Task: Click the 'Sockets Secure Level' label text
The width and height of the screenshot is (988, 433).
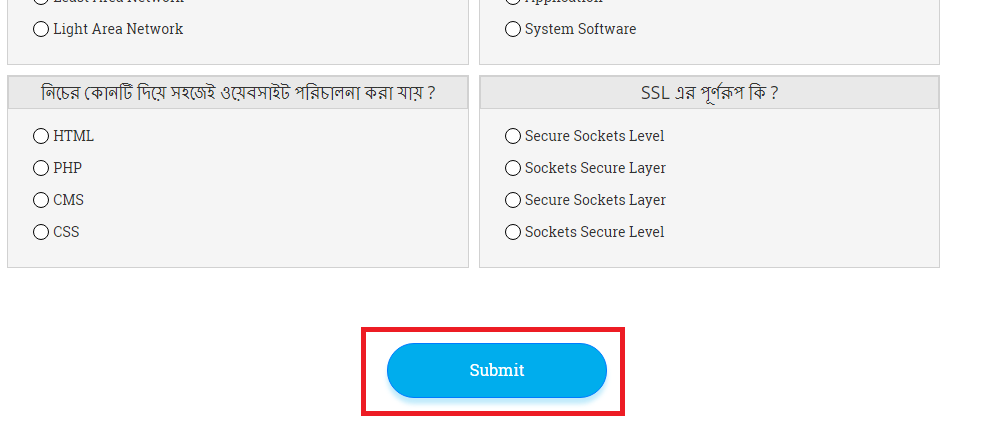Action: point(594,232)
